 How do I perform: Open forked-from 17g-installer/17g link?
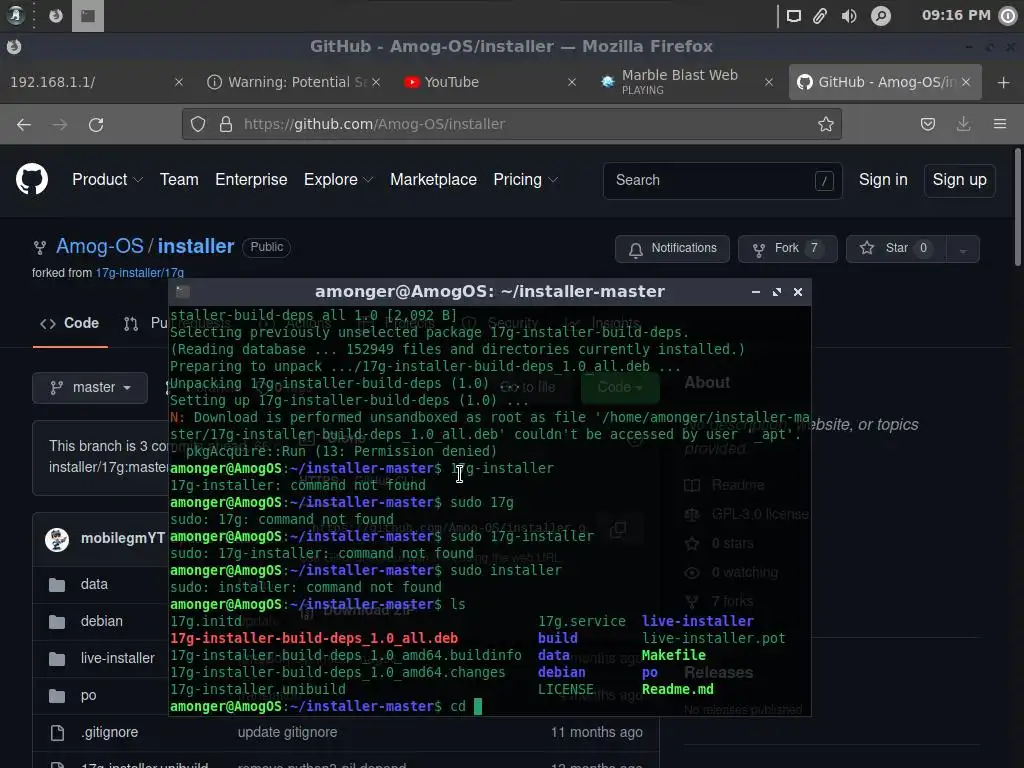(x=139, y=273)
